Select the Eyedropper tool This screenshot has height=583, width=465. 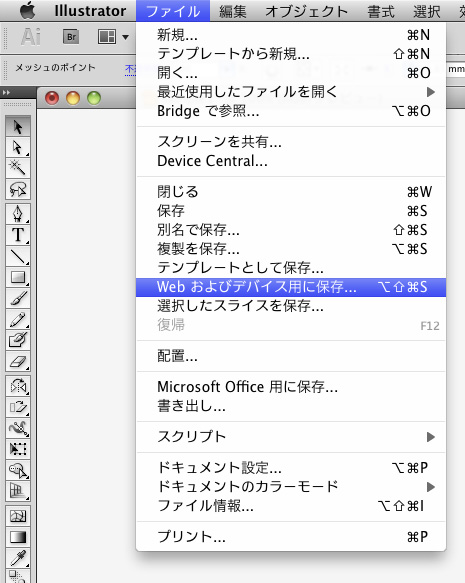tap(18, 558)
